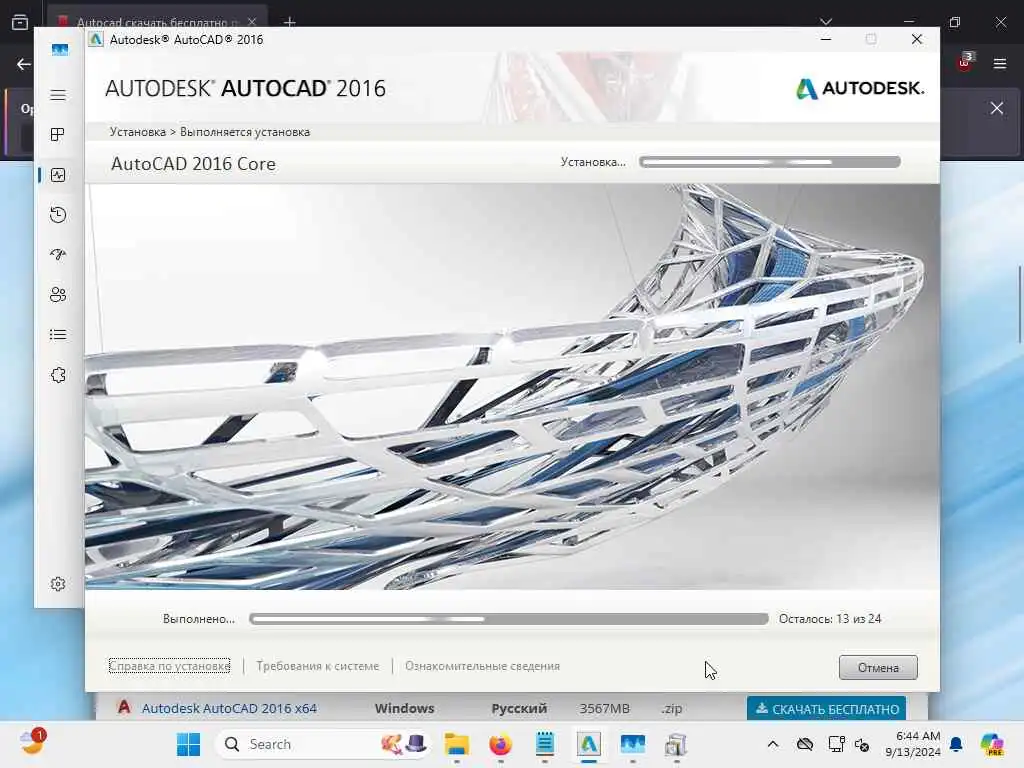Viewport: 1024px width, 768px height.
Task: Open Processes page in Task Manager sidebar
Action: 58,135
